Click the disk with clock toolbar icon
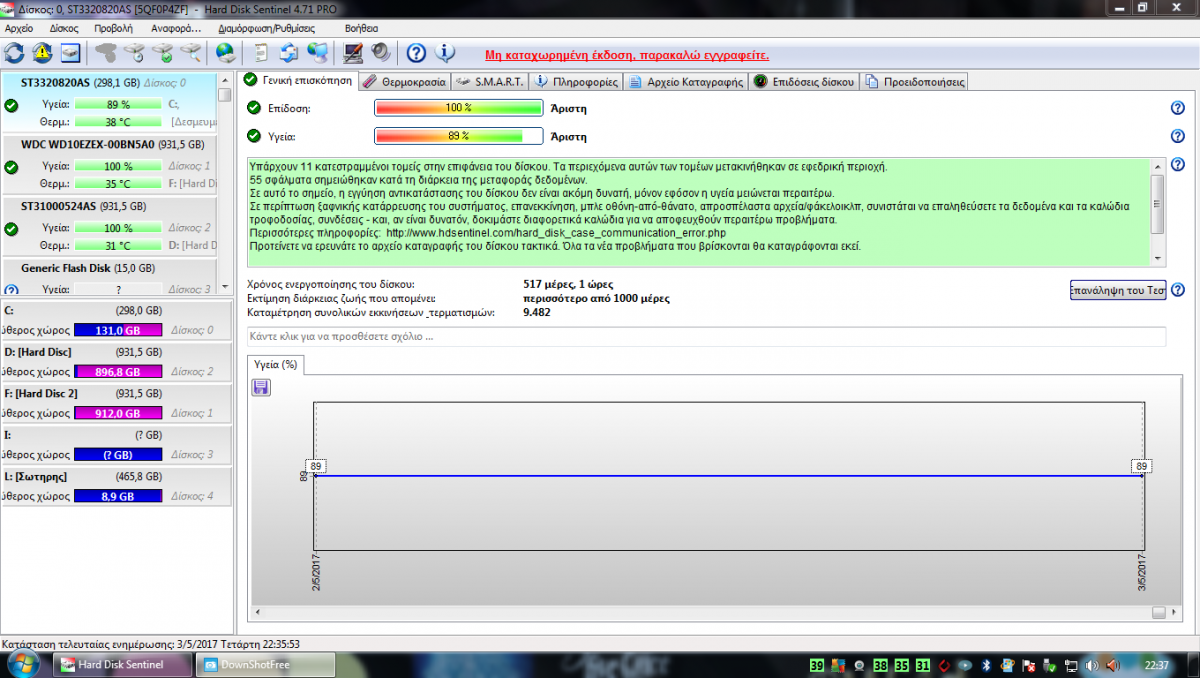The image size is (1200, 678). click(x=134, y=52)
